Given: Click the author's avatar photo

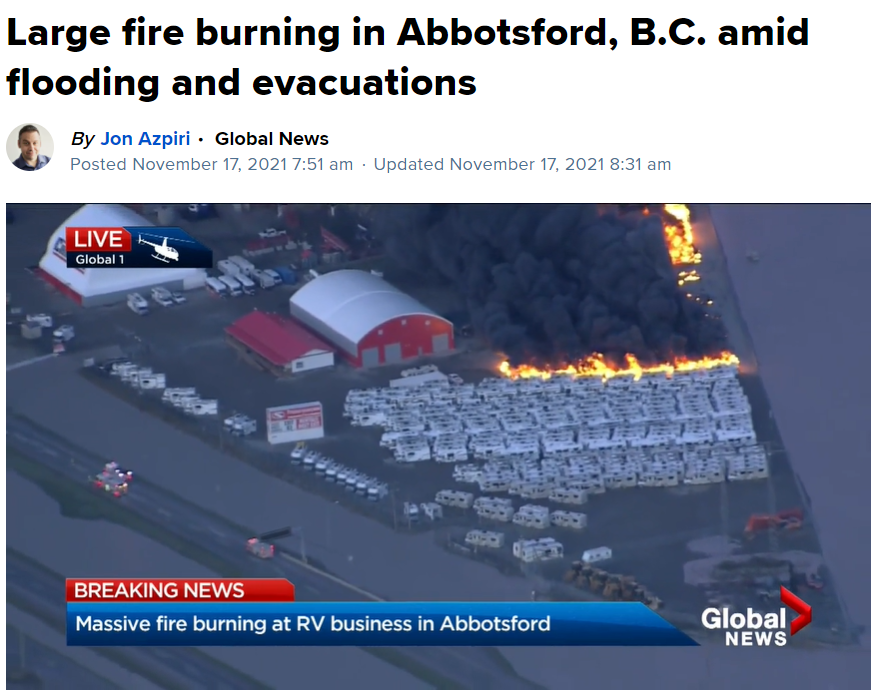Looking at the screenshot, I should [x=30, y=147].
